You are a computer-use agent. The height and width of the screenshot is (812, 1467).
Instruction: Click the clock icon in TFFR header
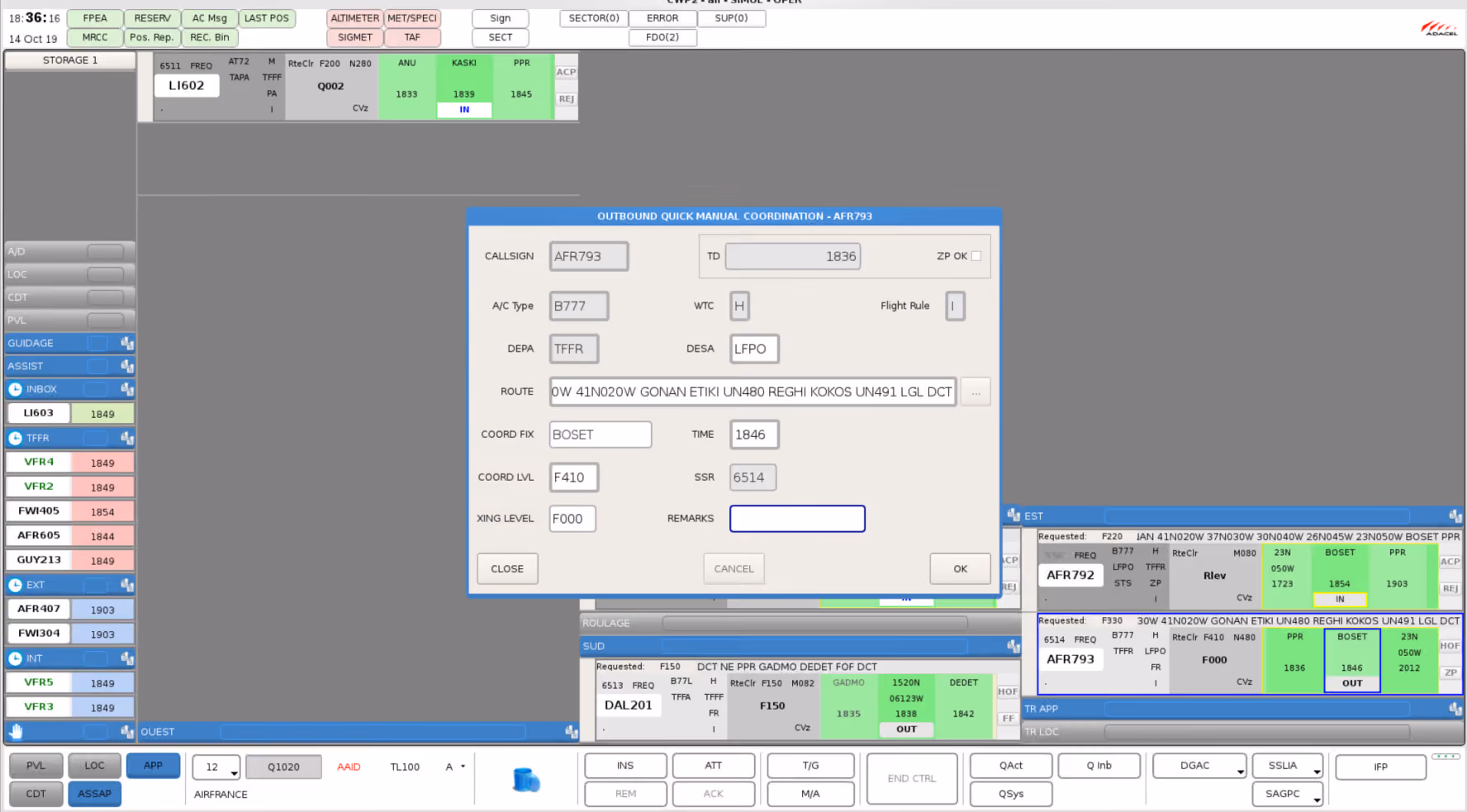pyautogui.click(x=15, y=438)
